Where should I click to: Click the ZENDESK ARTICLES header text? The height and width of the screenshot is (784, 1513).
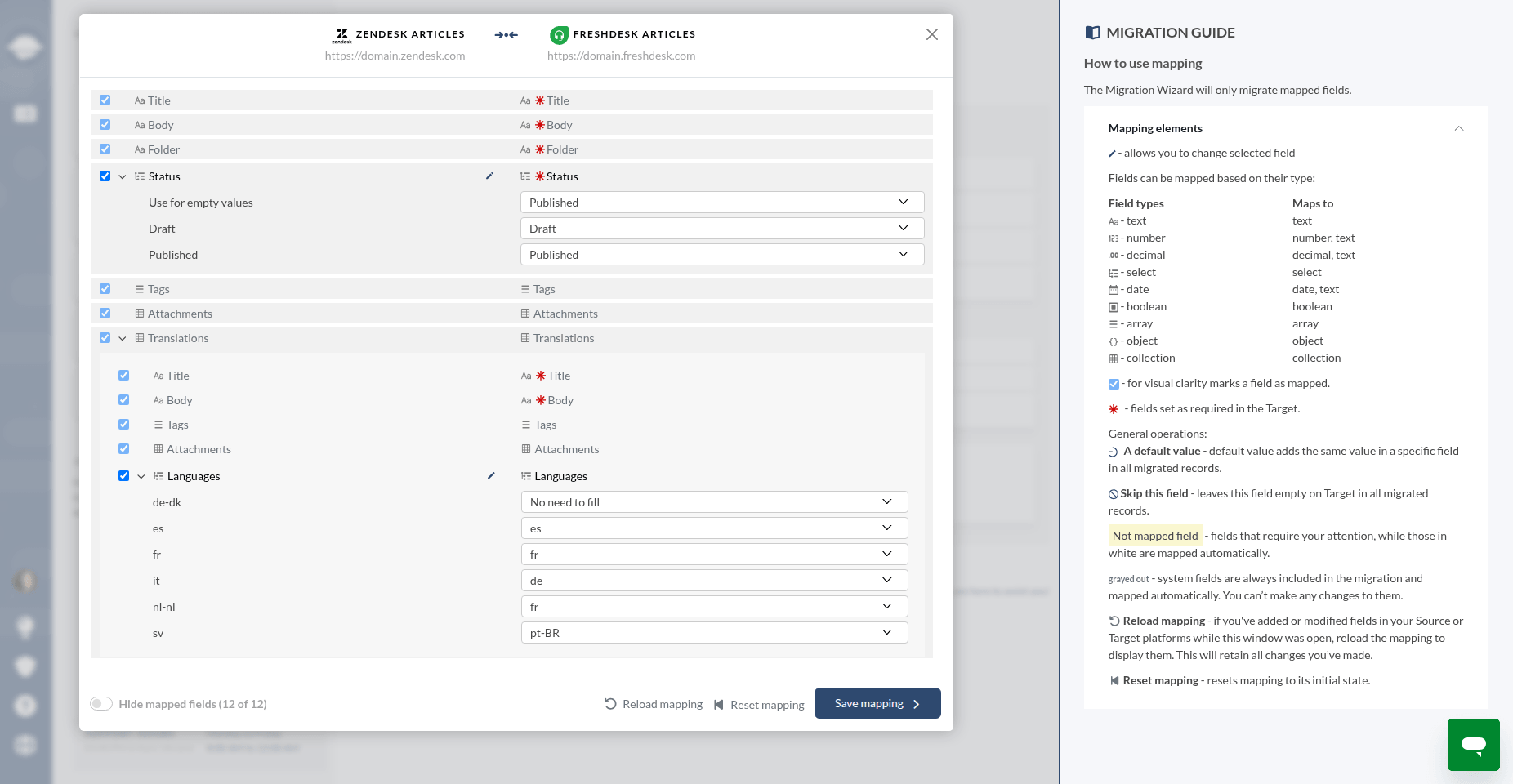click(x=410, y=34)
